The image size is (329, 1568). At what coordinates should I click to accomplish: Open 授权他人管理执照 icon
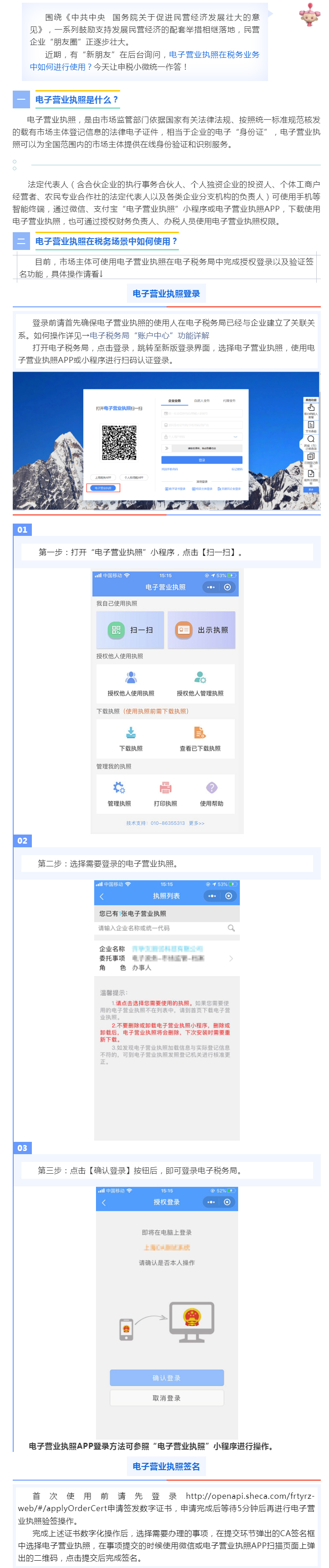[200, 677]
